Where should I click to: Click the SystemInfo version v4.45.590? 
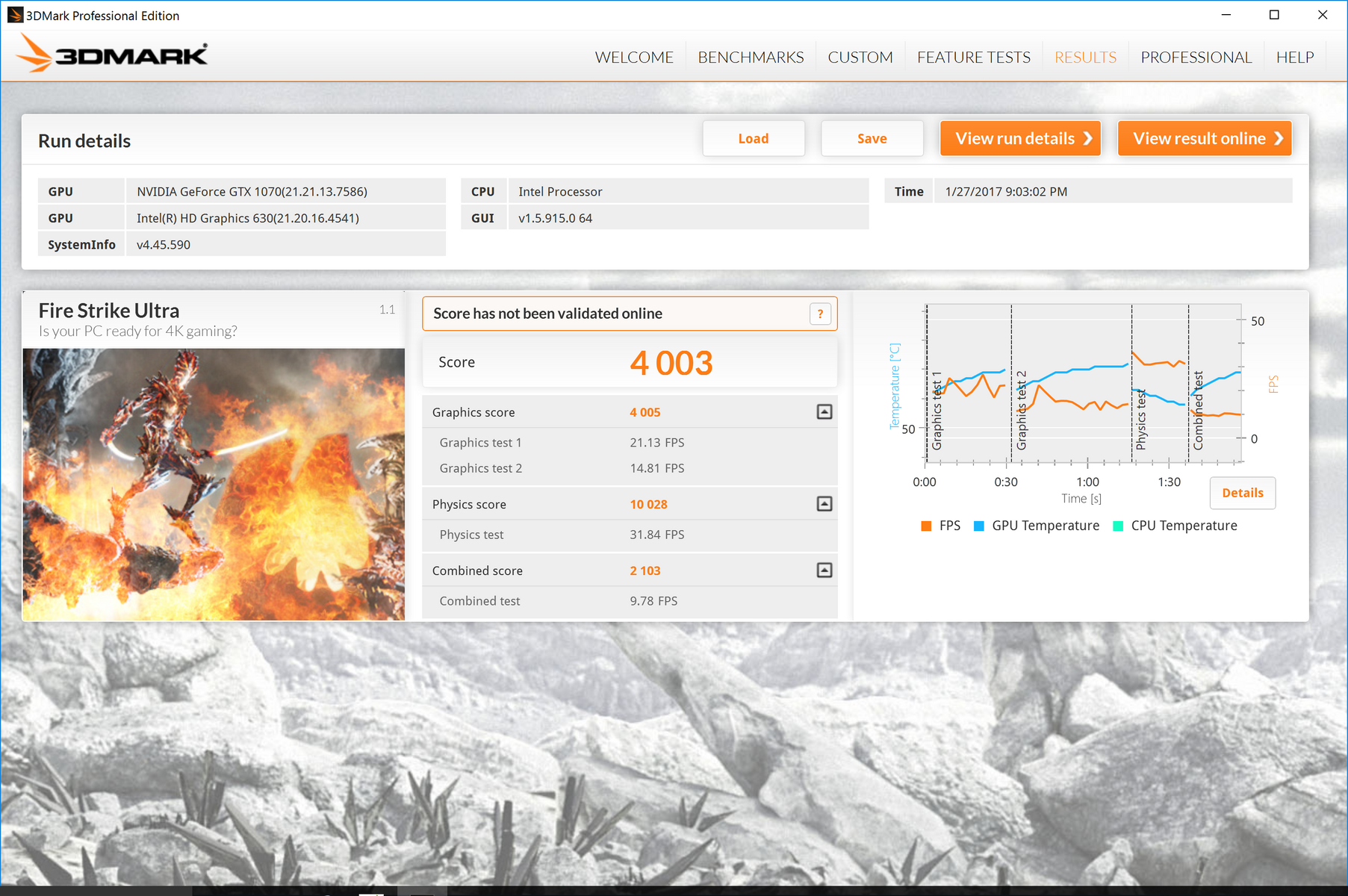tap(164, 245)
